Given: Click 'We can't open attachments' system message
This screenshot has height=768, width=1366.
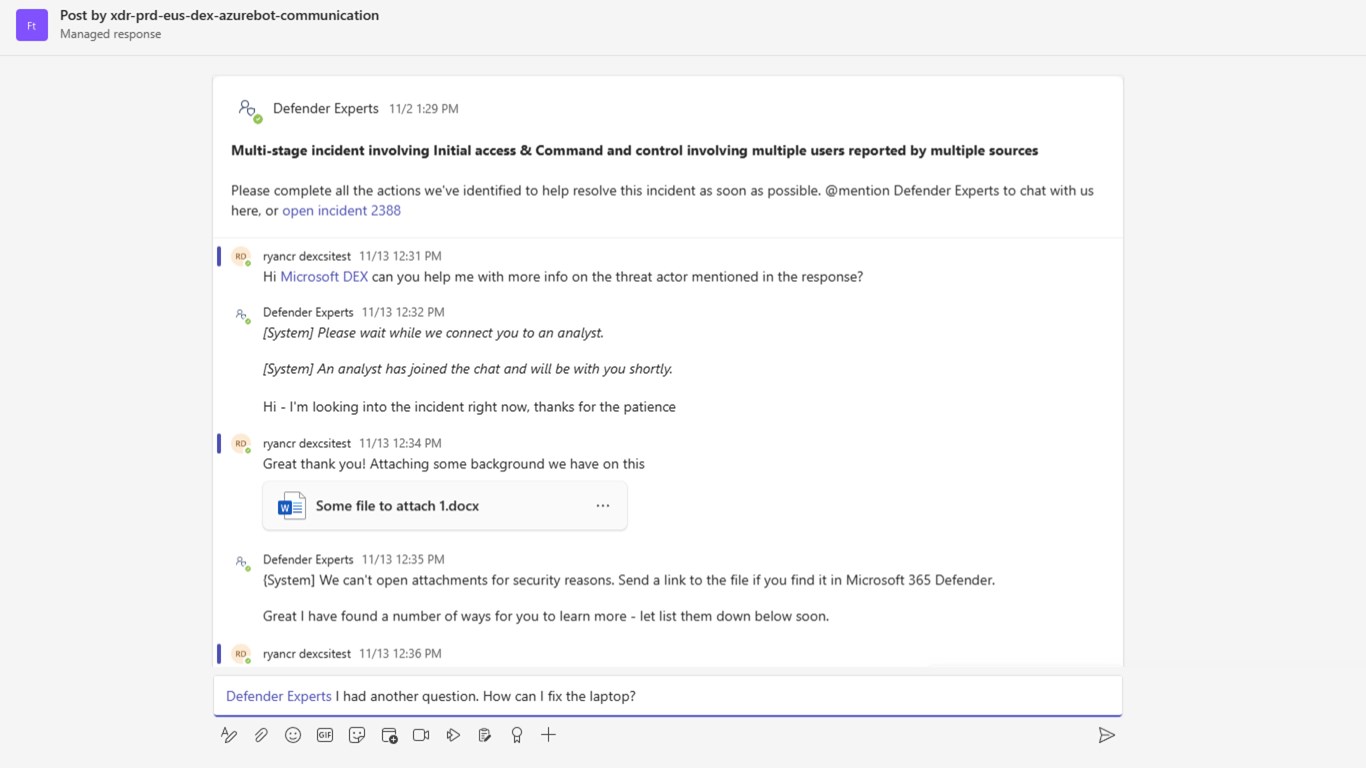Looking at the screenshot, I should [629, 580].
